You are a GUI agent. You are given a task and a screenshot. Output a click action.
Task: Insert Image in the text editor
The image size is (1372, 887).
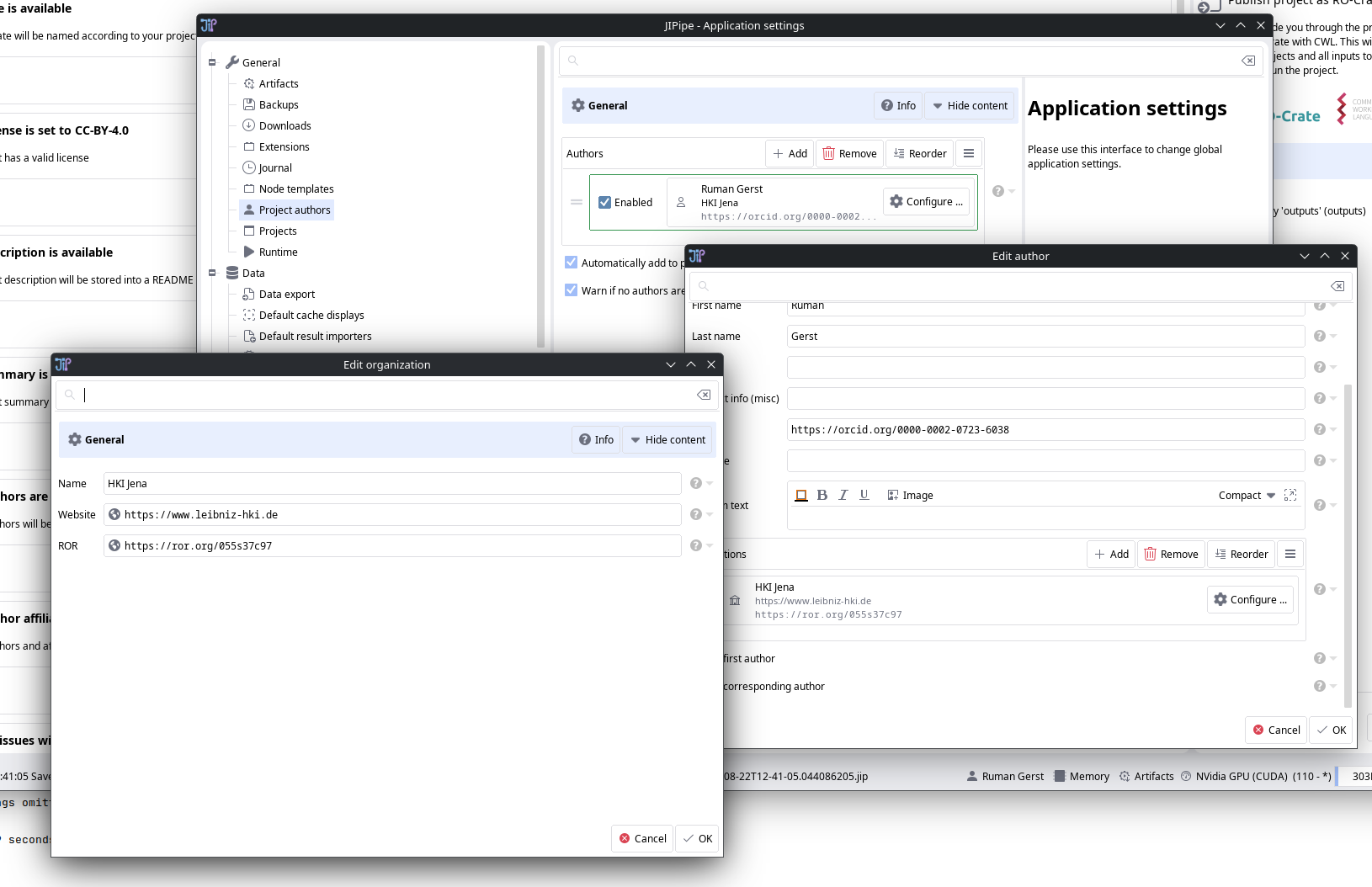click(910, 495)
